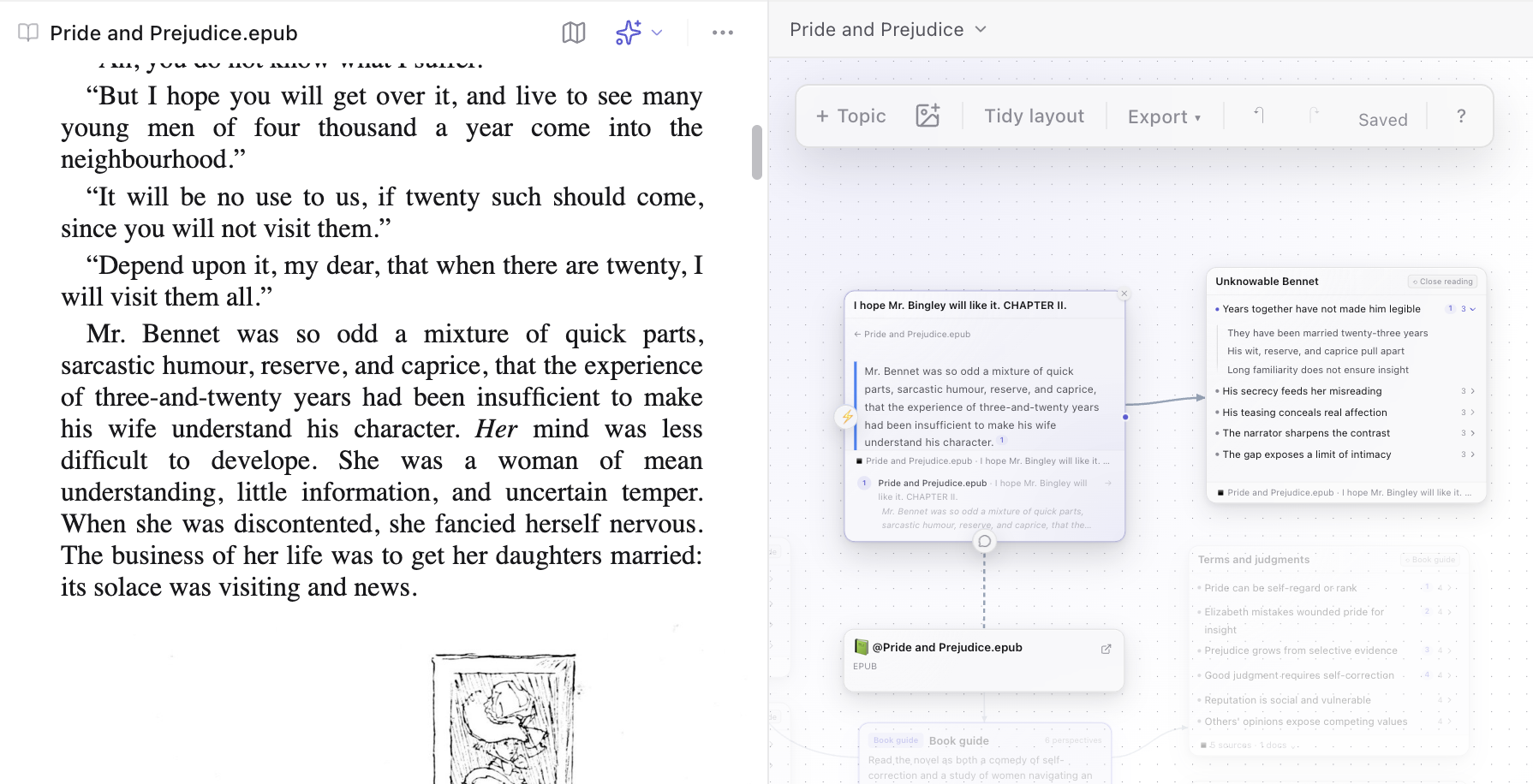Add a new Topic
The height and width of the screenshot is (784, 1533).
pyautogui.click(x=850, y=116)
